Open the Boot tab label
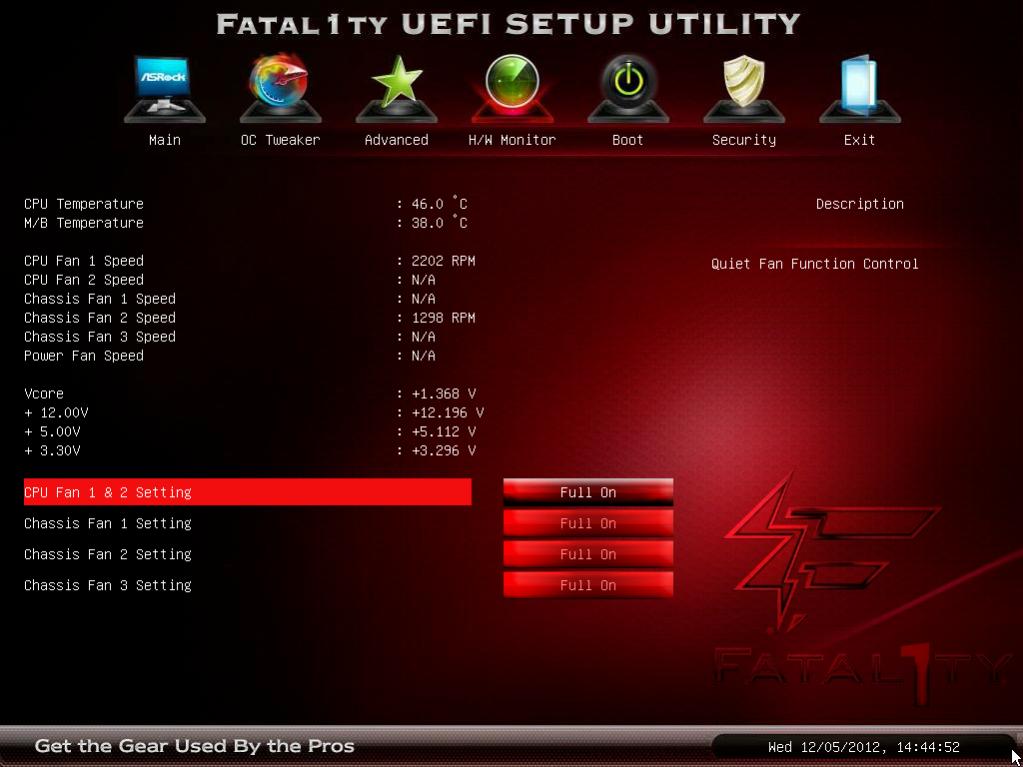This screenshot has width=1023, height=767. pyautogui.click(x=628, y=140)
